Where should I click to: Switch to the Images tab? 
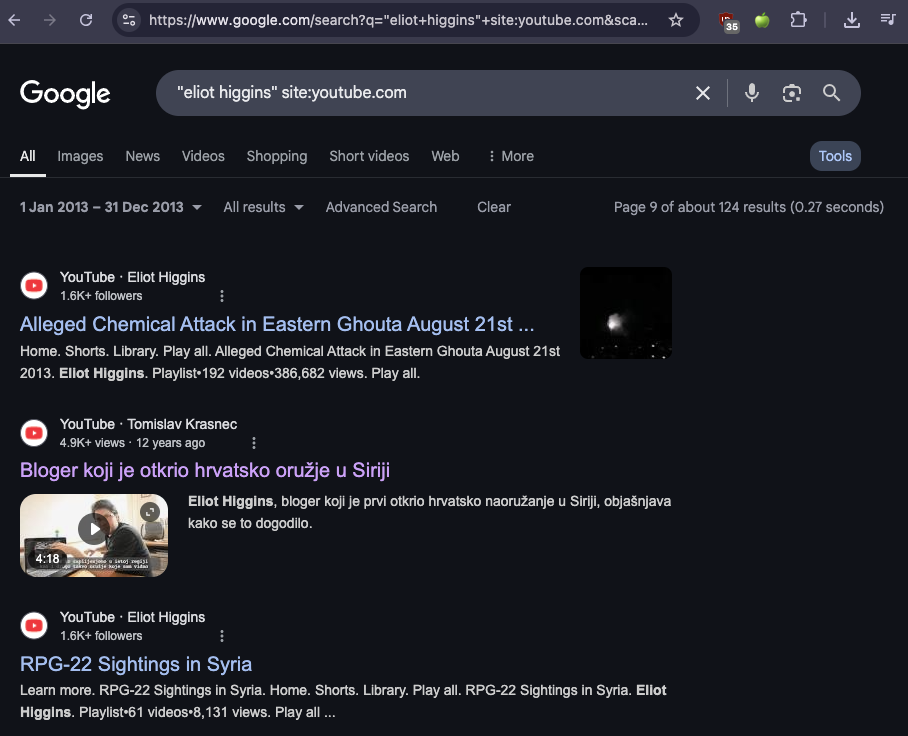tap(80, 156)
